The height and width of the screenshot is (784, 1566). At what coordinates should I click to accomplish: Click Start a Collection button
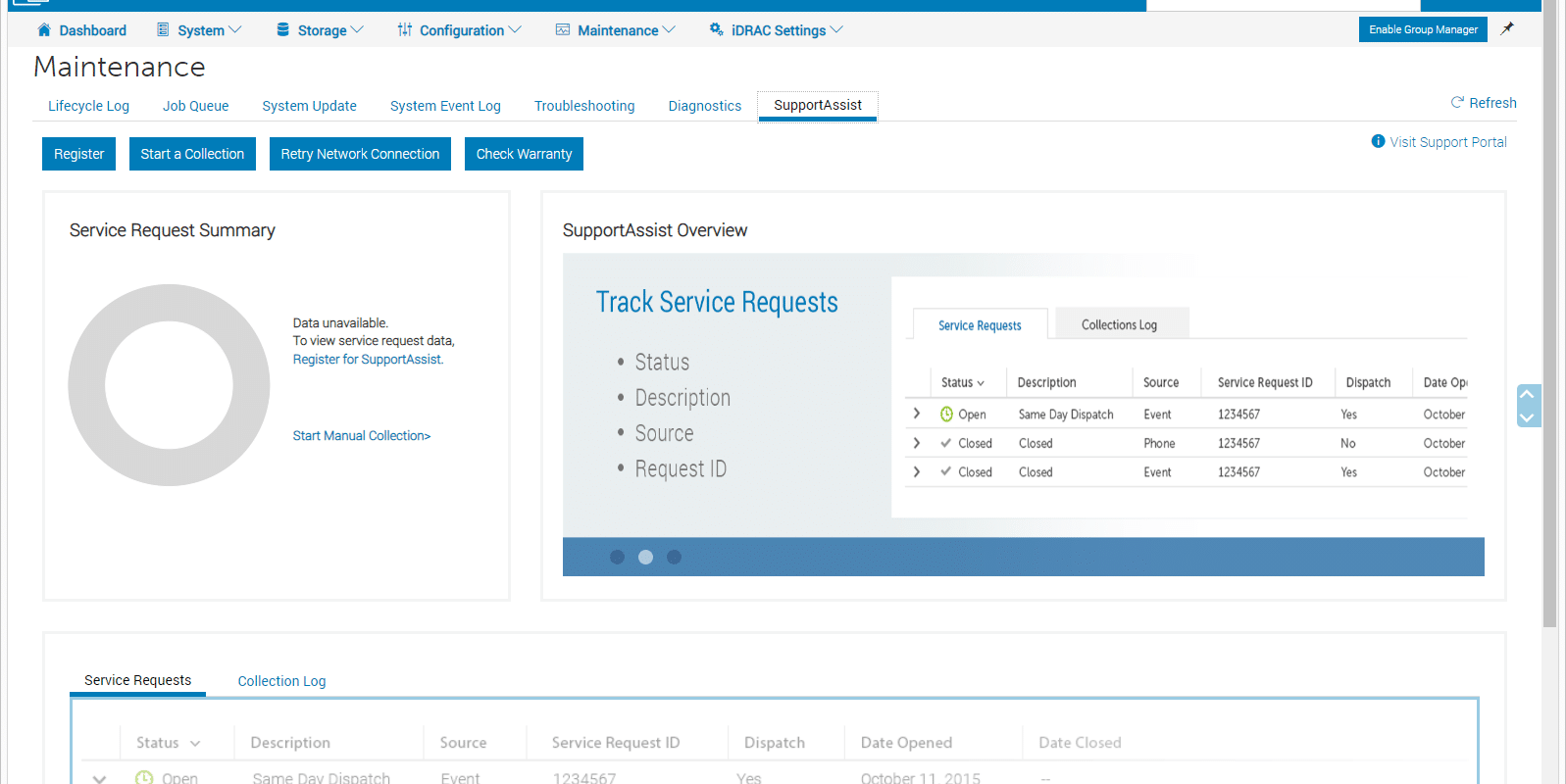coord(192,154)
